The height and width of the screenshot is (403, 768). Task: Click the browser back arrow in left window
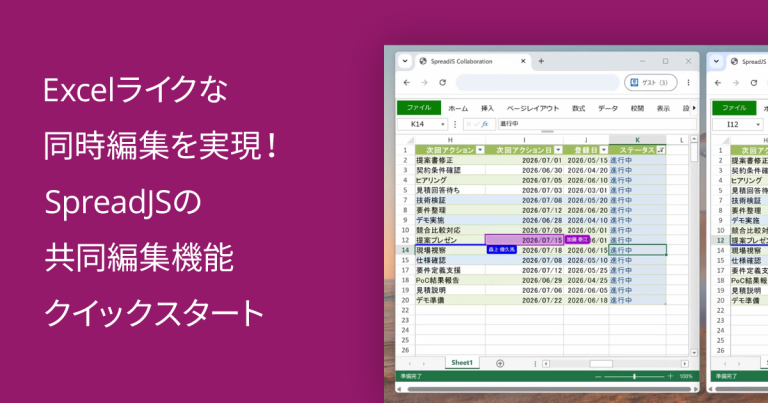pos(407,83)
